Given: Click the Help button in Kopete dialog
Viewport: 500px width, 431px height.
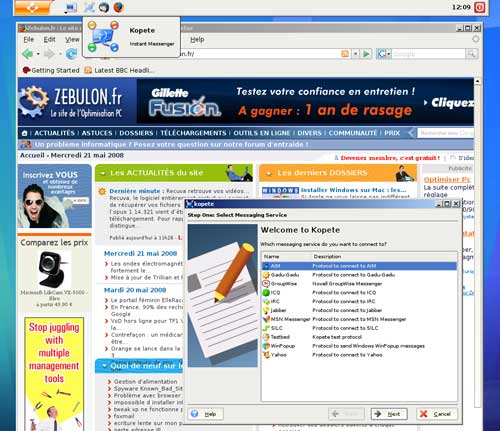Looking at the screenshot, I should pos(205,414).
